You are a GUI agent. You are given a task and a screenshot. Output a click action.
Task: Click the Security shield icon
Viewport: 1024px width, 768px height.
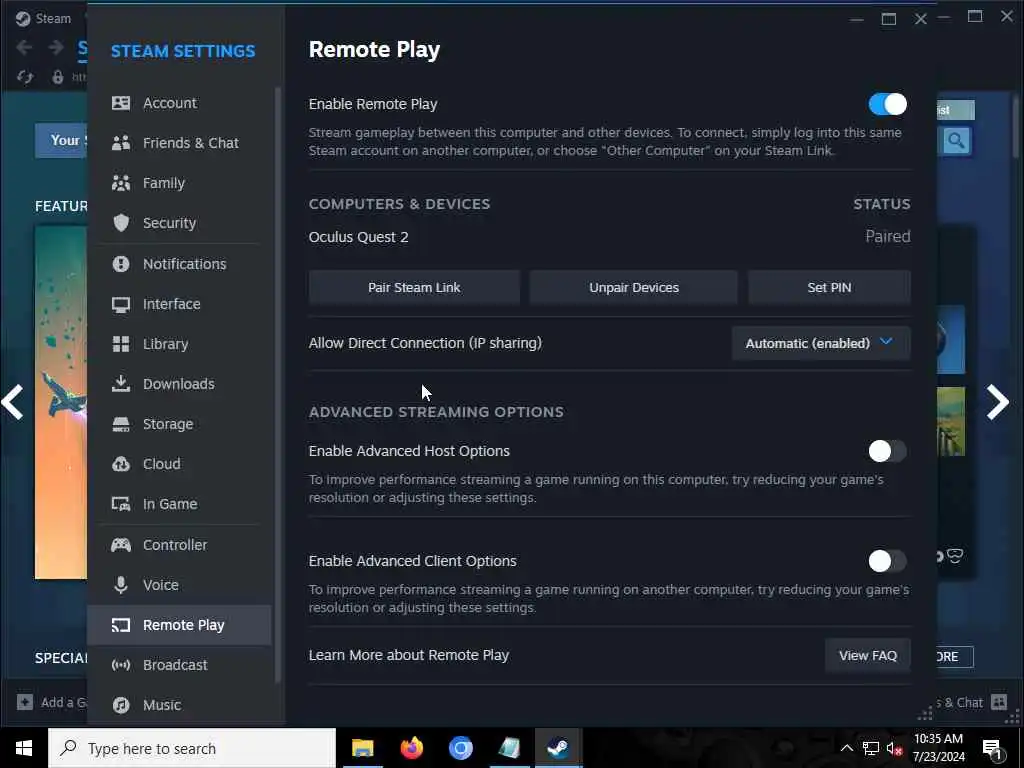click(x=121, y=223)
